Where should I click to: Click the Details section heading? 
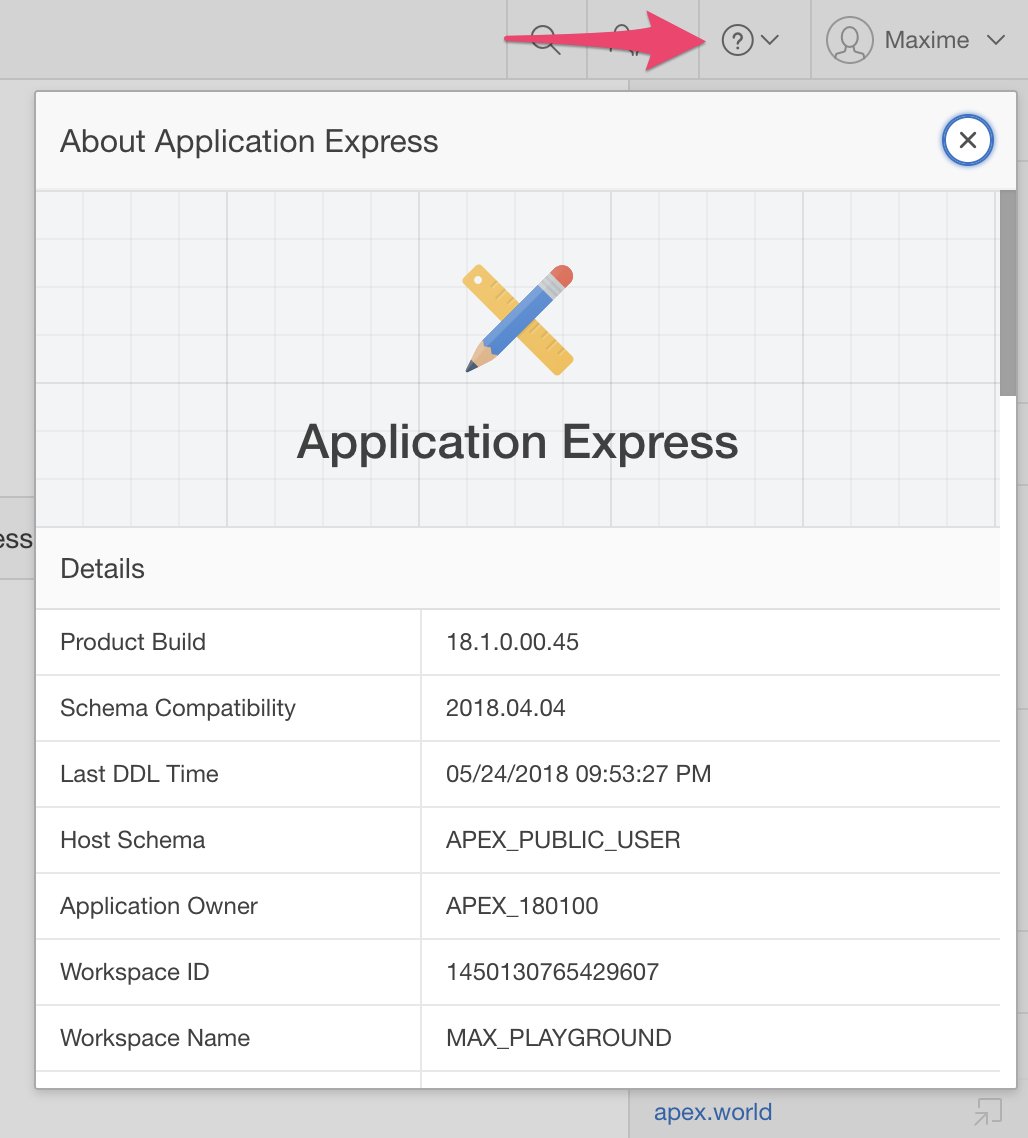click(x=102, y=569)
